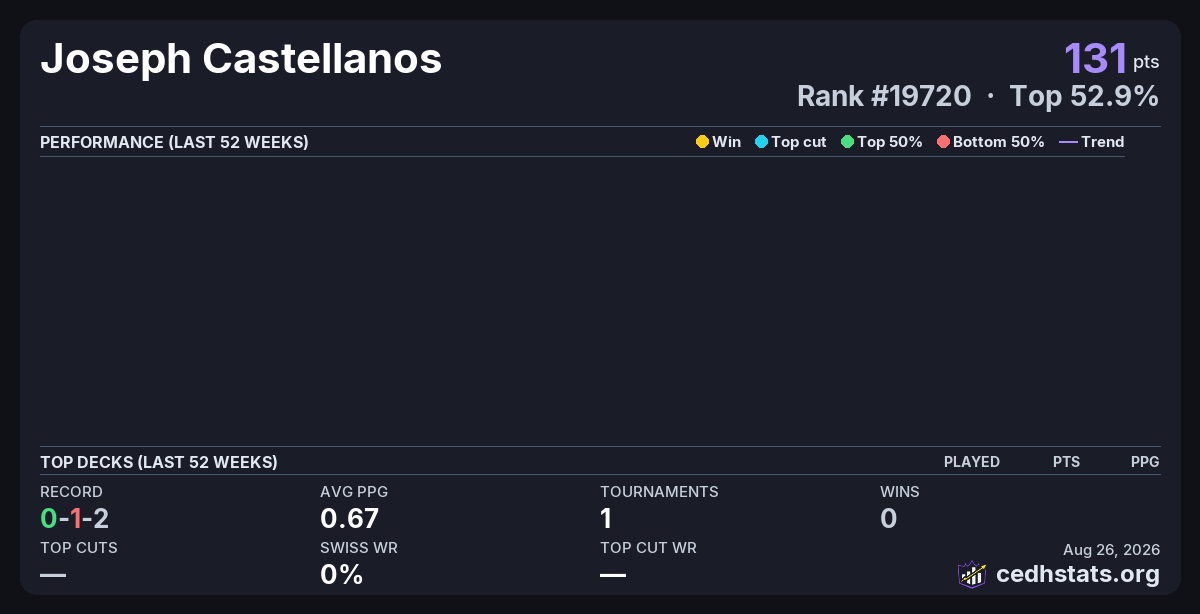Screen dimensions: 1200x614
Task: Click the 131 pts score
Action: [1112, 59]
